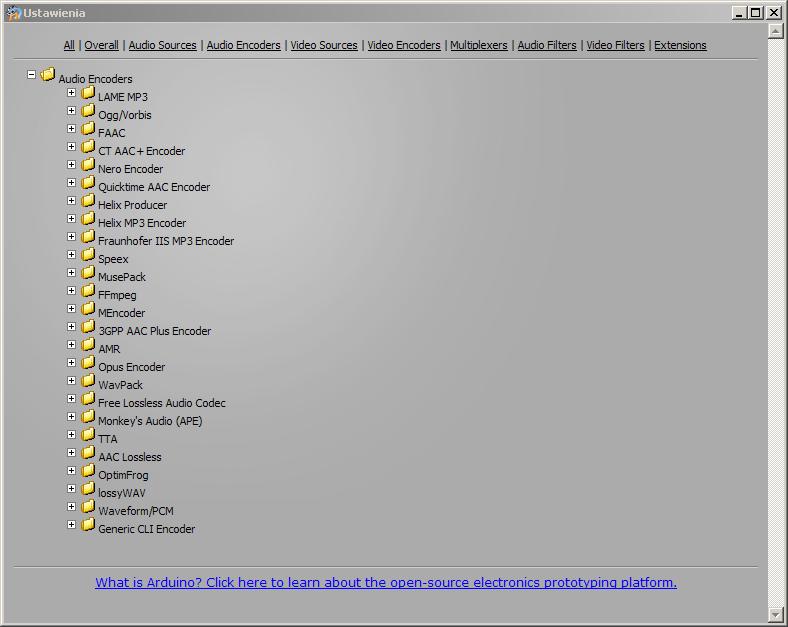Click the WavPack folder icon

(88, 381)
